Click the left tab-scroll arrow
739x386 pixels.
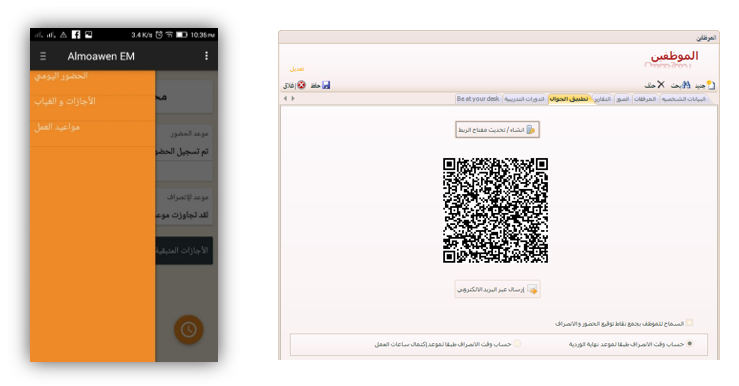pyautogui.click(x=285, y=99)
